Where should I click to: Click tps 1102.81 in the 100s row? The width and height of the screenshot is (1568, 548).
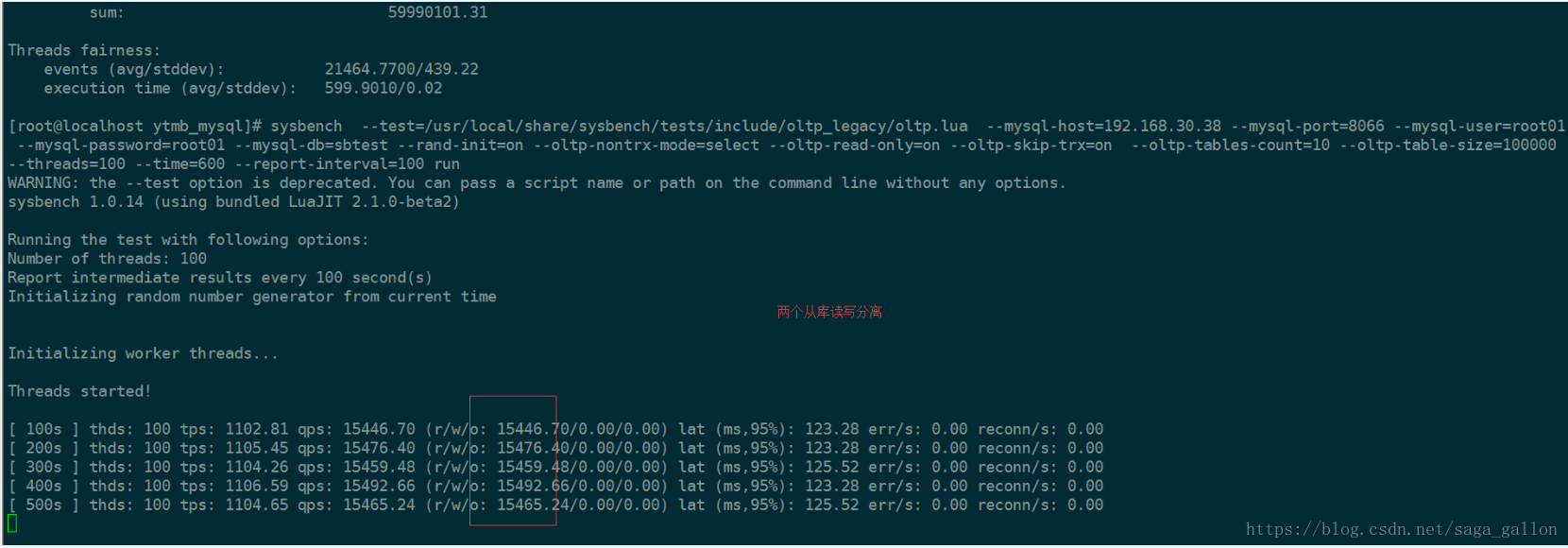(256, 429)
